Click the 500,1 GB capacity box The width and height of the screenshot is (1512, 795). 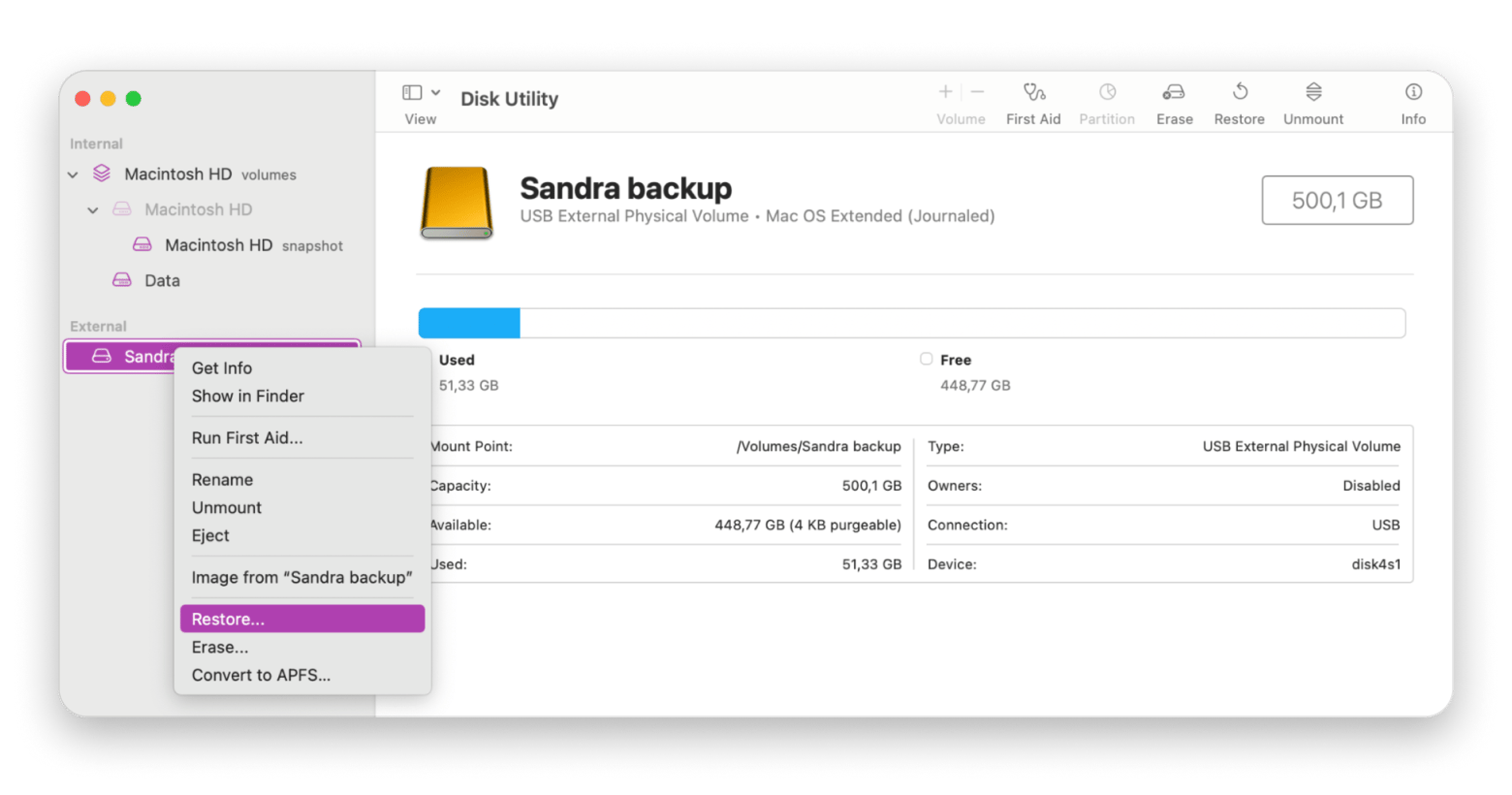[1337, 201]
